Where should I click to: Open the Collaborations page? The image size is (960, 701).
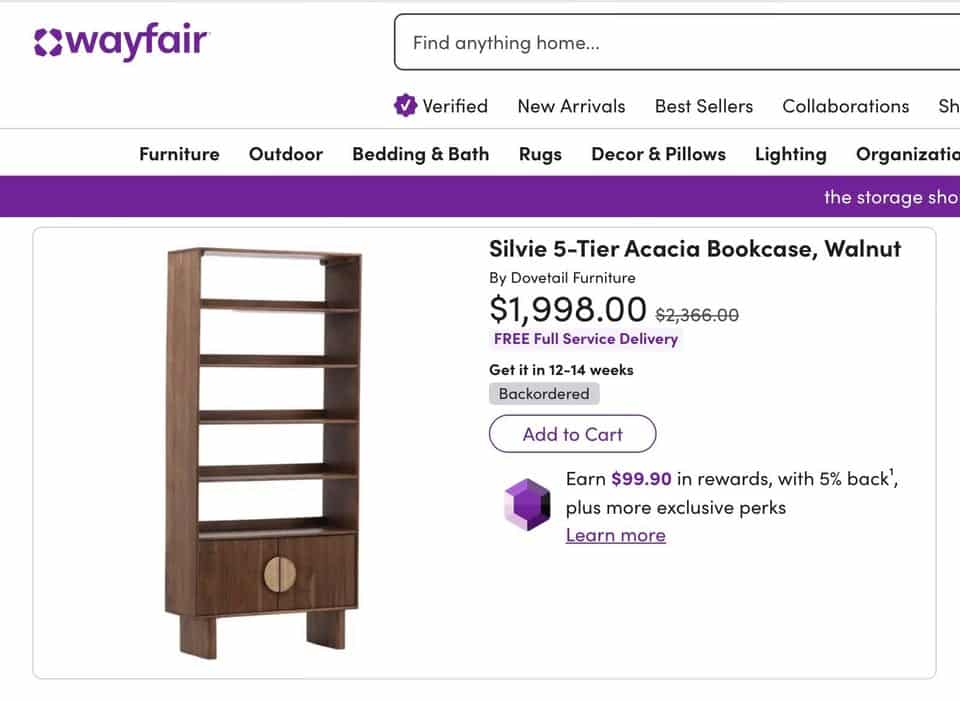(x=845, y=106)
